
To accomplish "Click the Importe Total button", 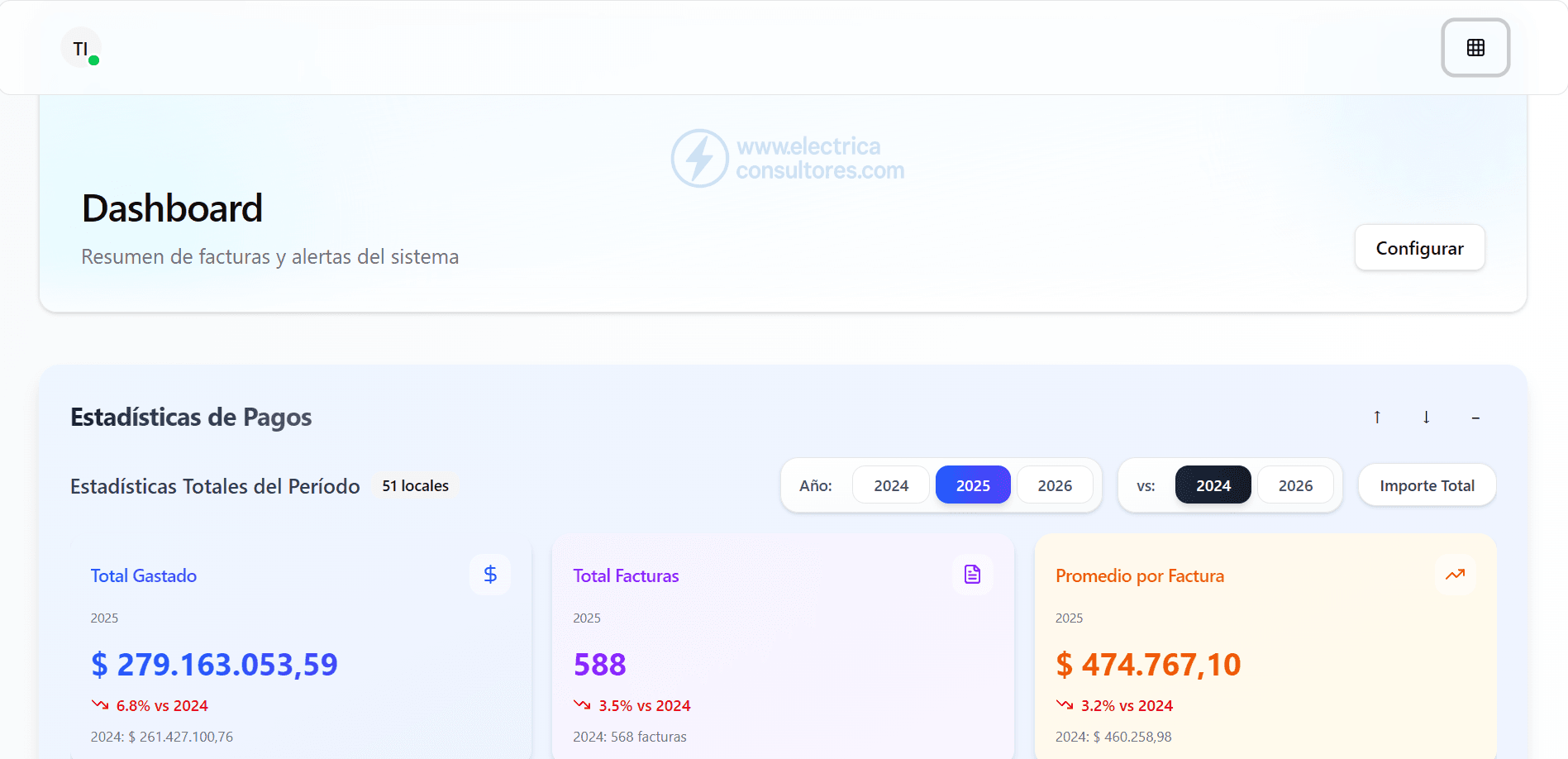I will [x=1427, y=485].
